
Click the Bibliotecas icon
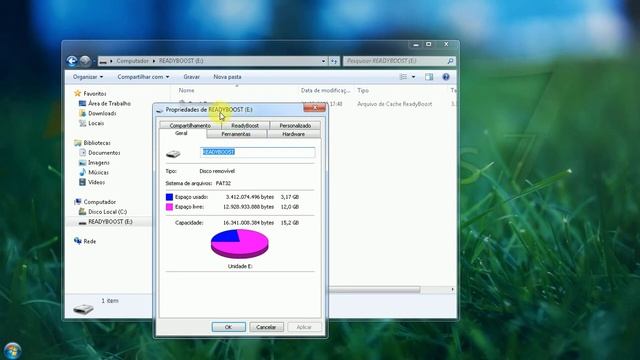tap(78, 143)
